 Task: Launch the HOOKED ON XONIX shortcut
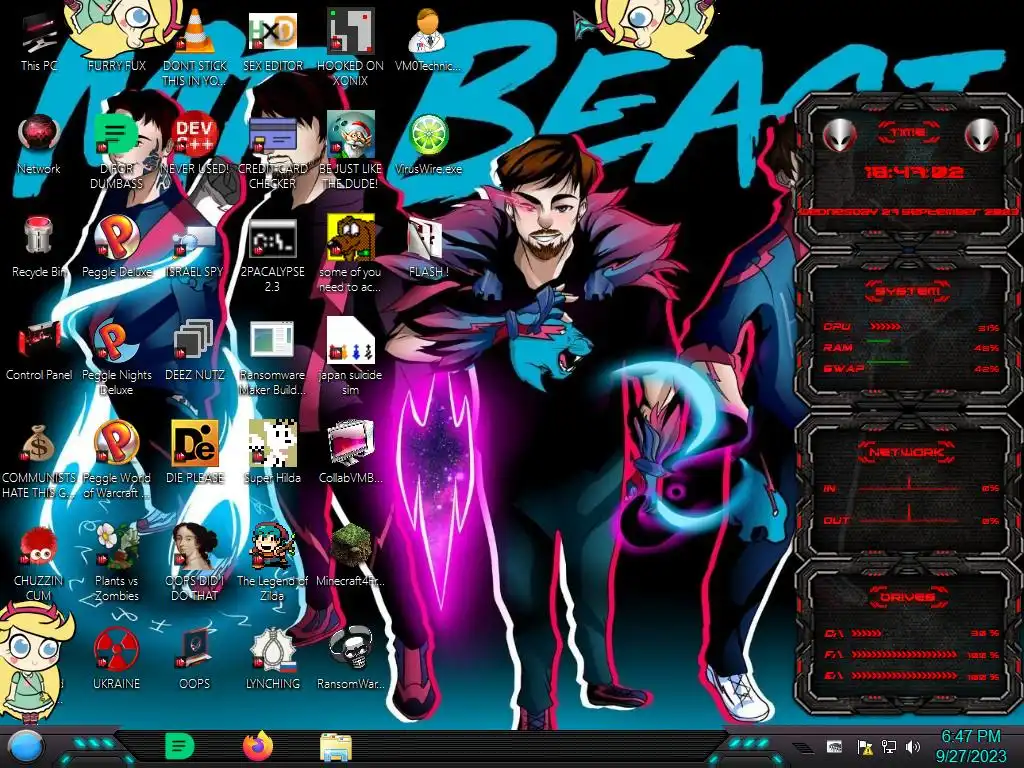(351, 31)
